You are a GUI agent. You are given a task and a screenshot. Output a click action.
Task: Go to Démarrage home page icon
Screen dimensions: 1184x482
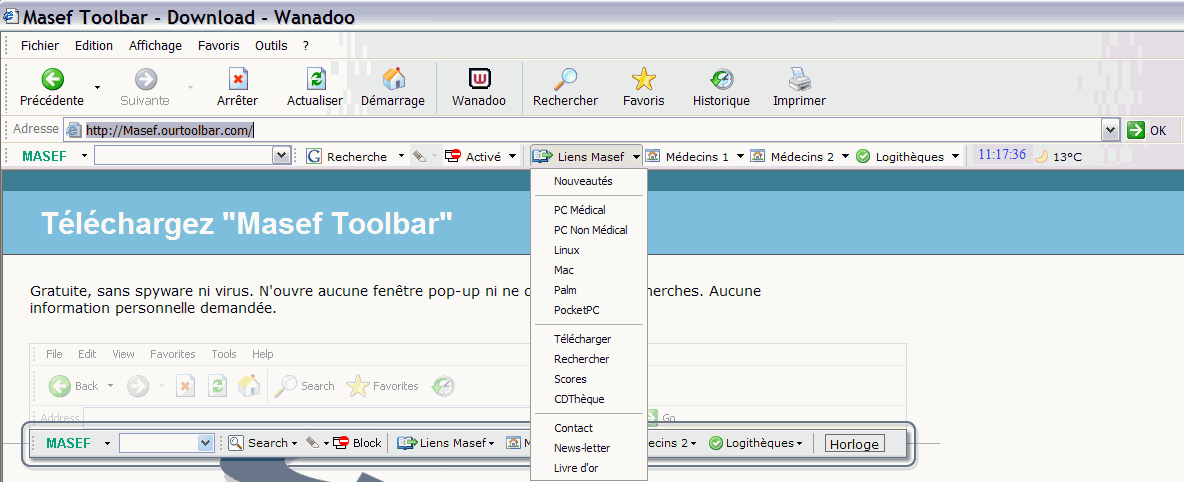pyautogui.click(x=393, y=79)
